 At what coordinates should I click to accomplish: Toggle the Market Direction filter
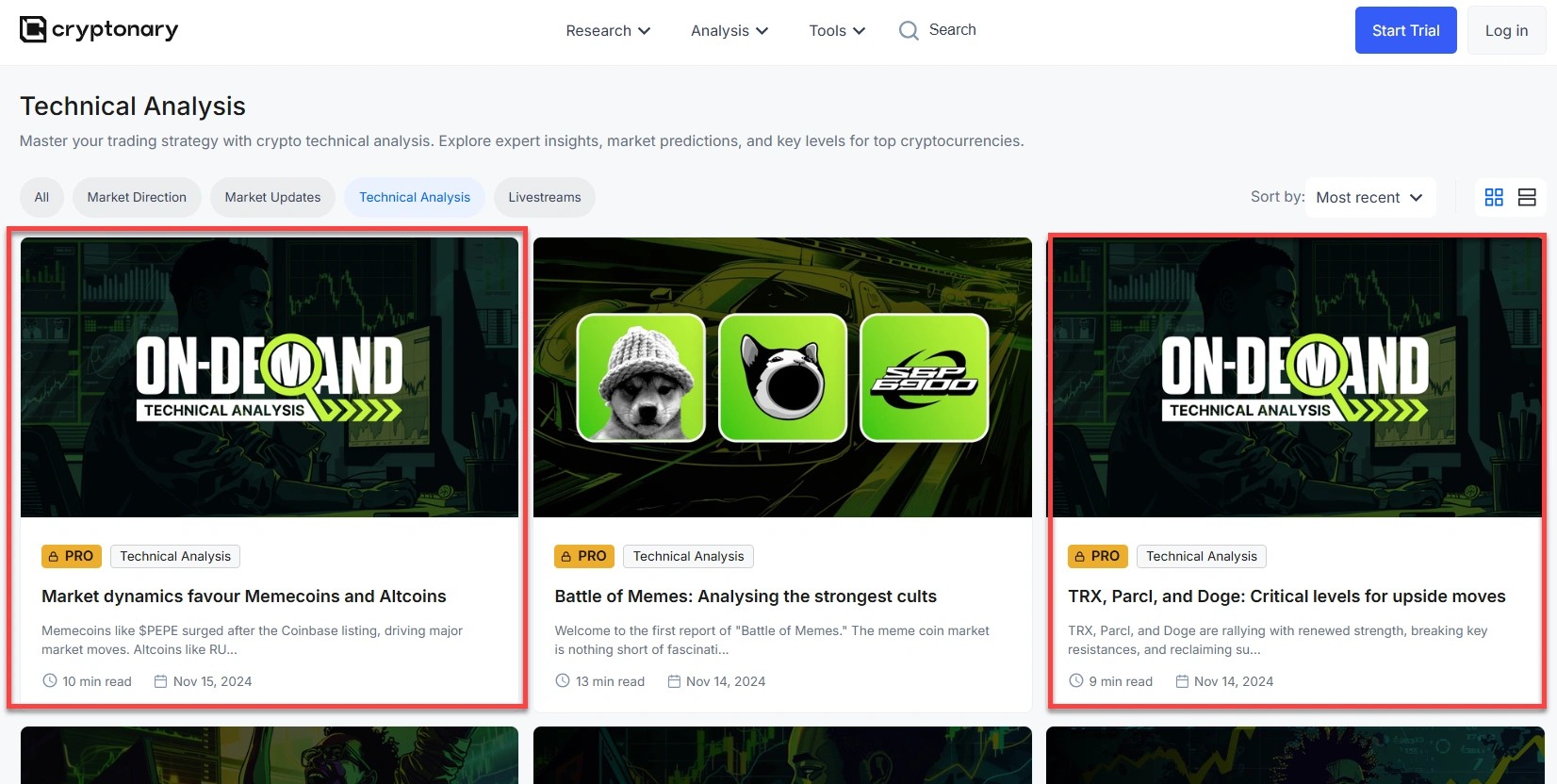pyautogui.click(x=137, y=197)
